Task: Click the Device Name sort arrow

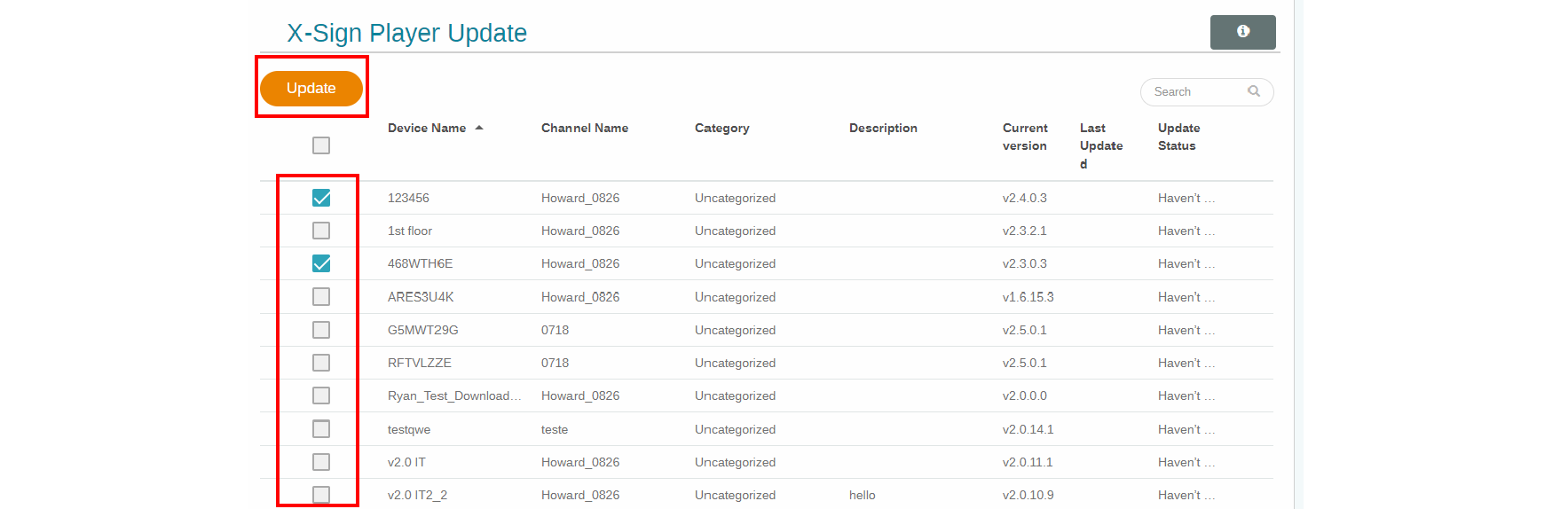Action: (x=479, y=128)
